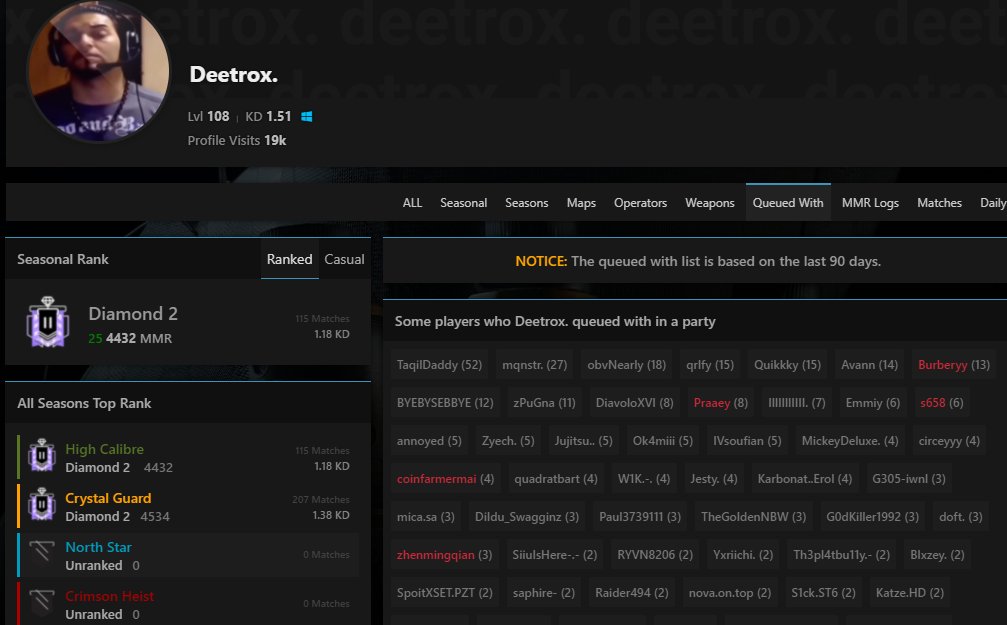Toggle the Ranked stats view
This screenshot has height=625, width=1007.
tap(289, 259)
